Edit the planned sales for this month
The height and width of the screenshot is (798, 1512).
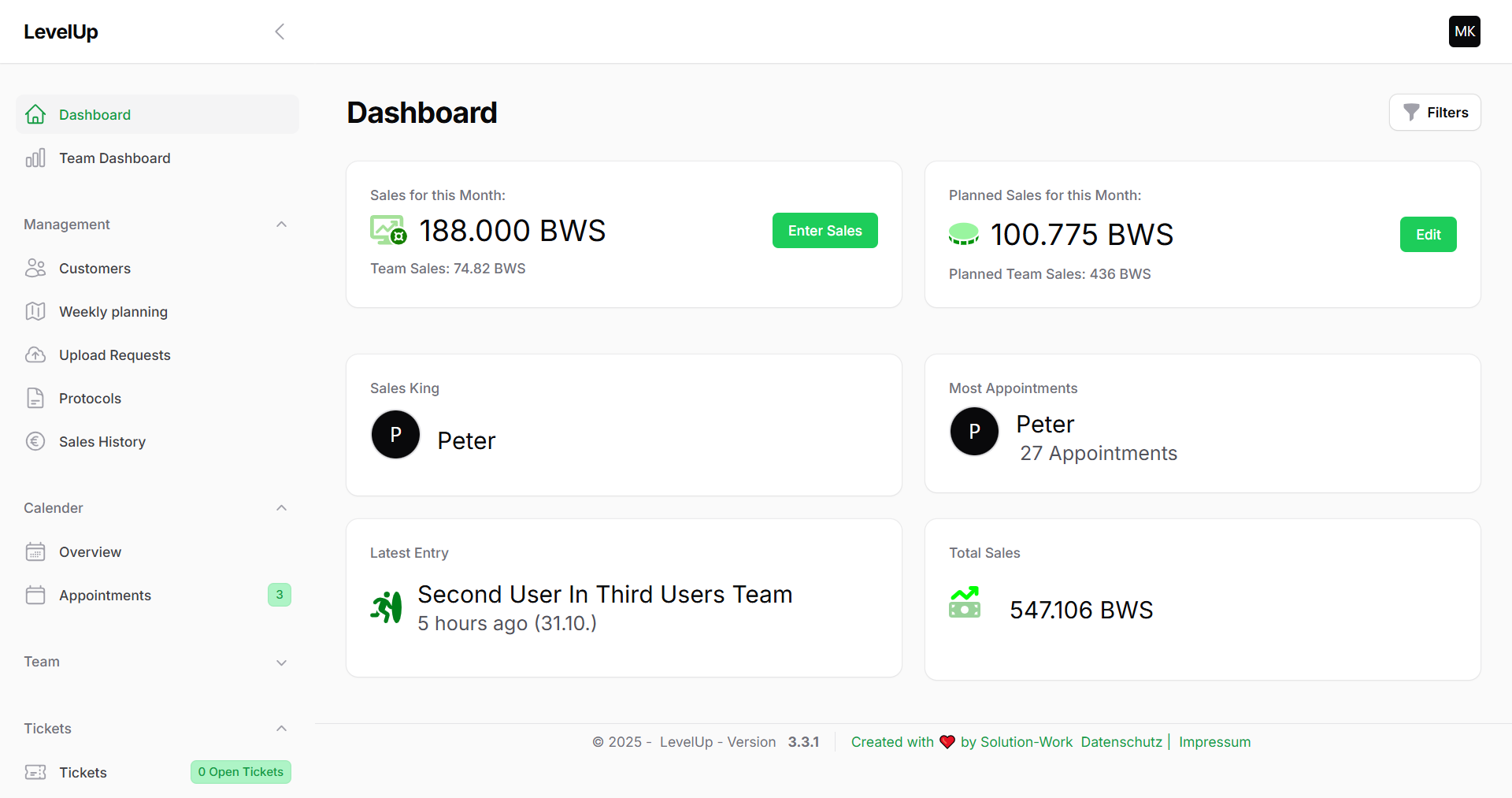click(1428, 235)
